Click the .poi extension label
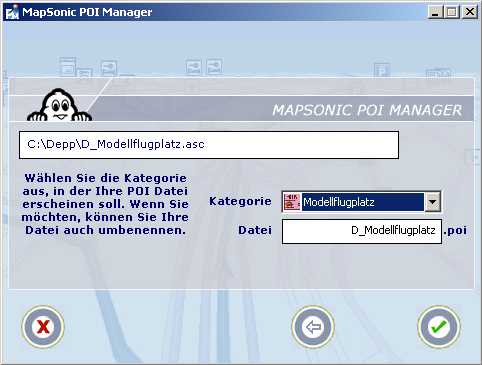This screenshot has width=482, height=365. (x=455, y=230)
